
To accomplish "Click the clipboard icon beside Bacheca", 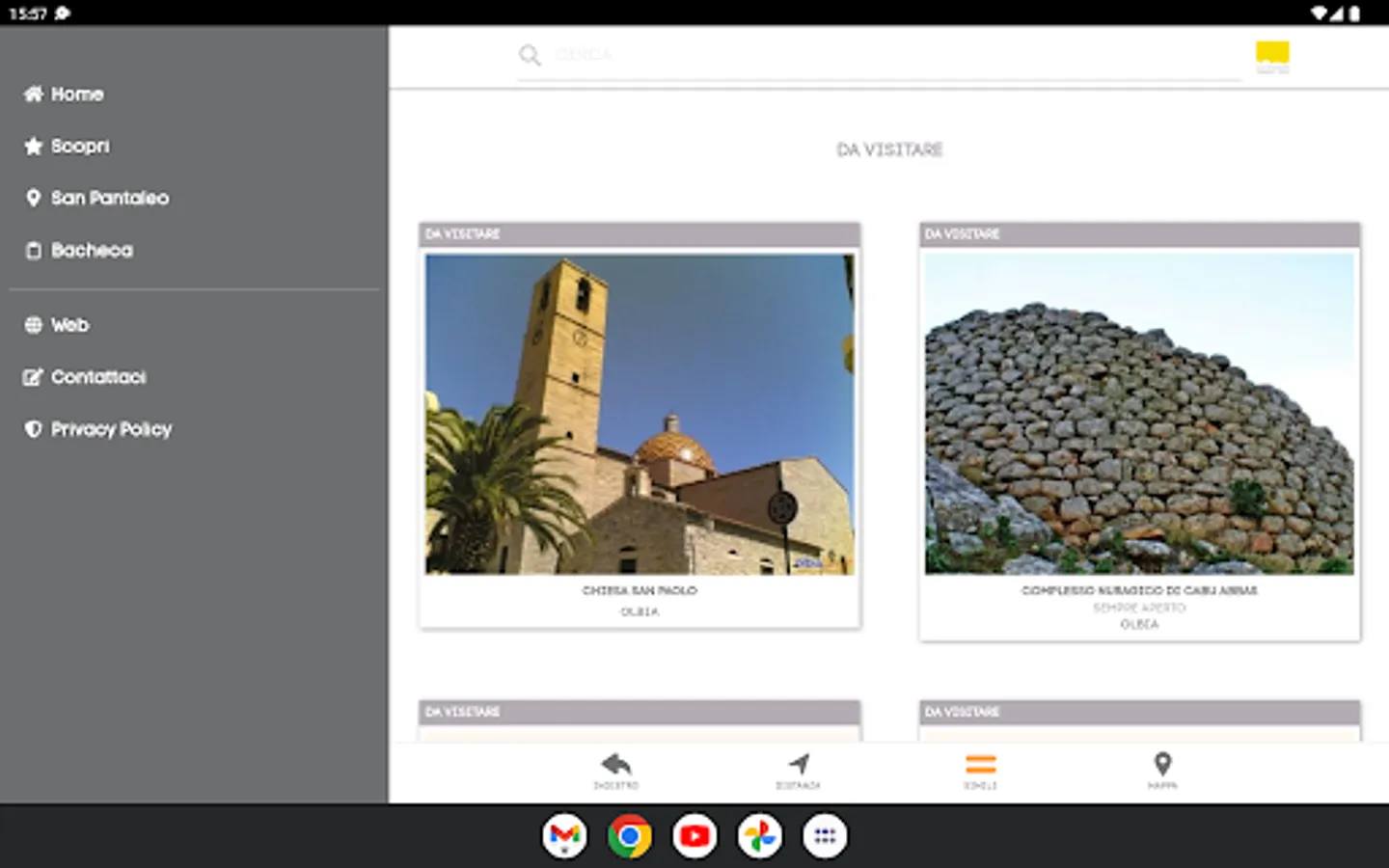I will point(34,251).
